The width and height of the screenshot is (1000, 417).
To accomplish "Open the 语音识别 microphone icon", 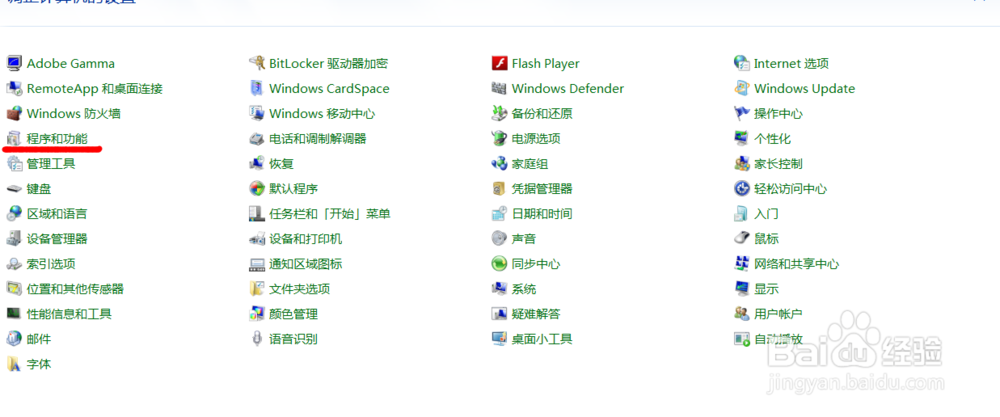I will 256,339.
